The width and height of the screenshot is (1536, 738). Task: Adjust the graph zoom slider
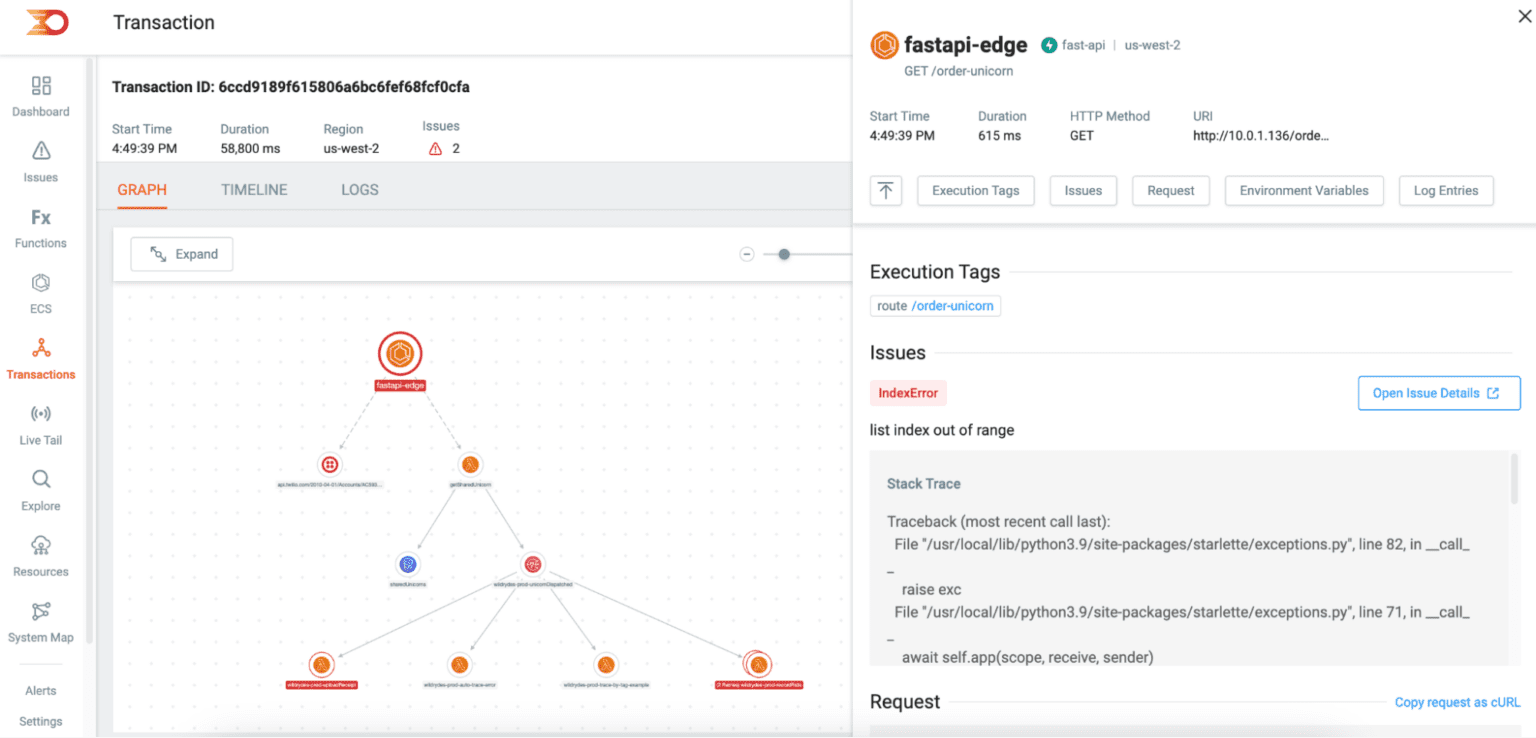pos(783,254)
